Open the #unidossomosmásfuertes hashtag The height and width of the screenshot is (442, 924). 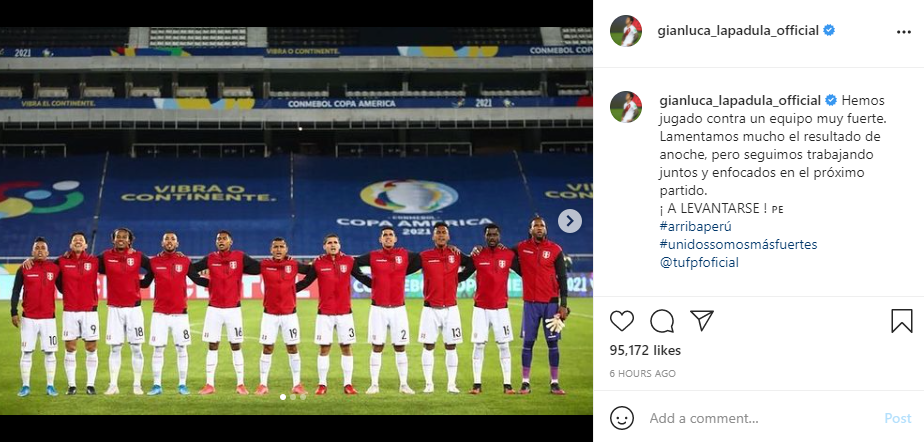(x=738, y=244)
